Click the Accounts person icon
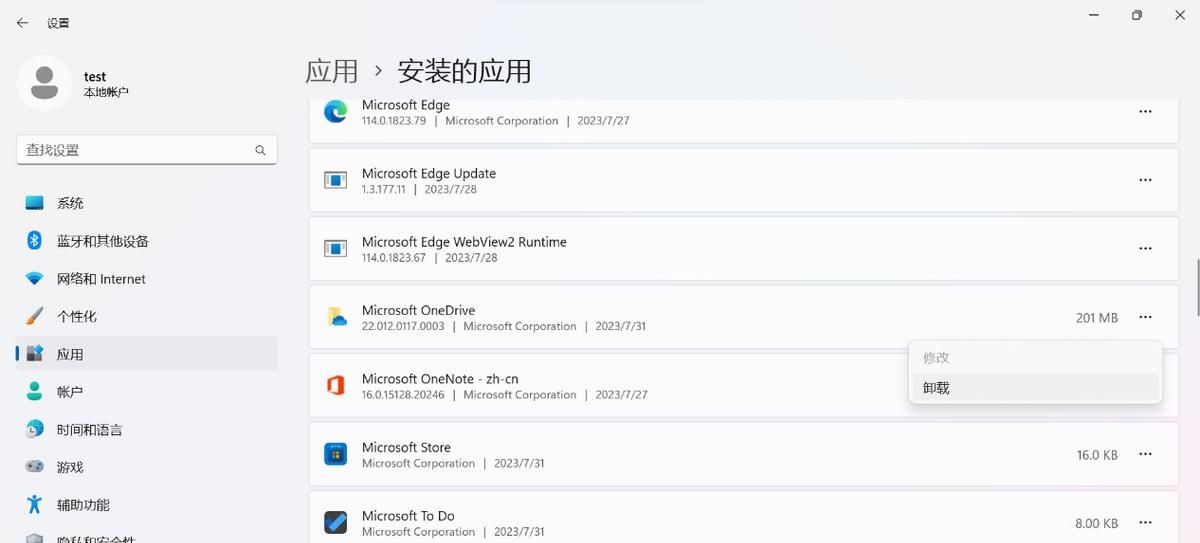This screenshot has width=1200, height=543. [35, 392]
